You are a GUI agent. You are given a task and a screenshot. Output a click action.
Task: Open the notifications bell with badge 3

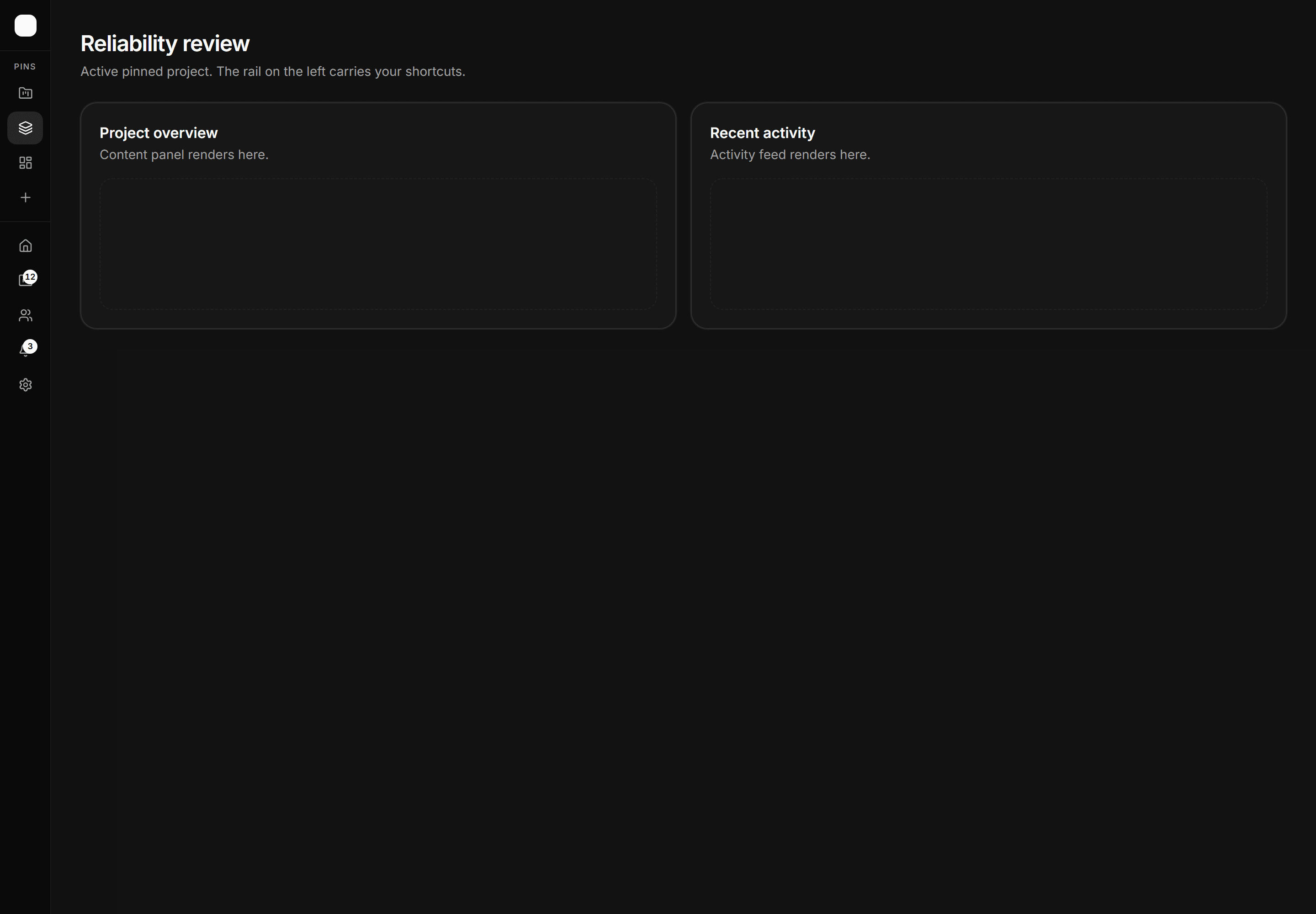click(25, 350)
